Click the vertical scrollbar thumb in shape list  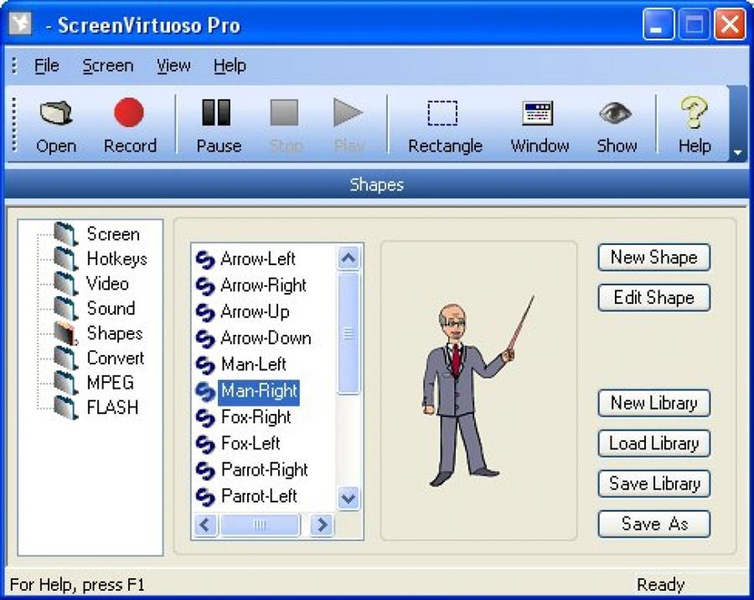348,334
